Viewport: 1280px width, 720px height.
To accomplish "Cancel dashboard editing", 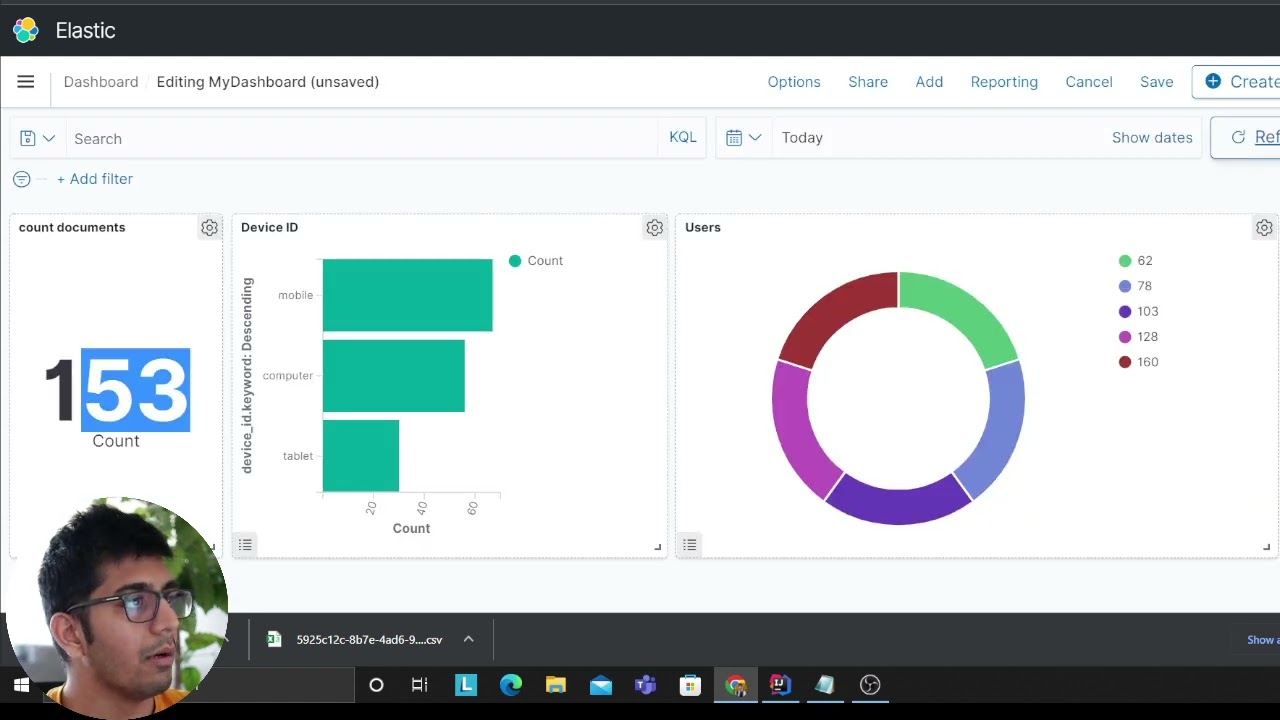I will (1089, 82).
